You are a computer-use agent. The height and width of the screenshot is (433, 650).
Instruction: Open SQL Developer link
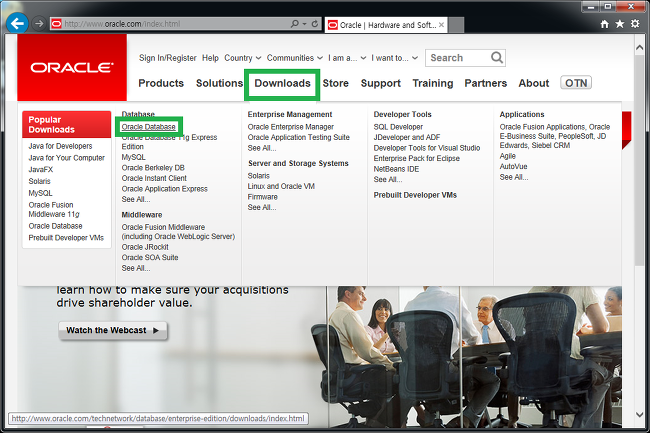[398, 127]
